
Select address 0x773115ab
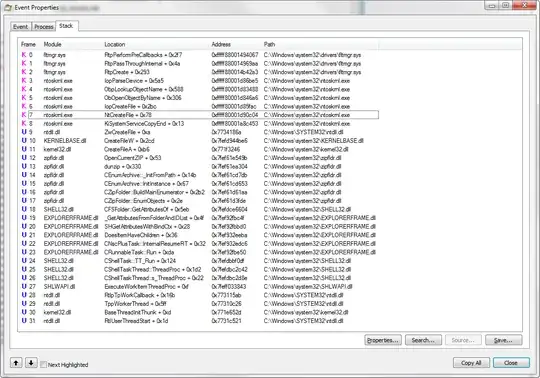226,295
